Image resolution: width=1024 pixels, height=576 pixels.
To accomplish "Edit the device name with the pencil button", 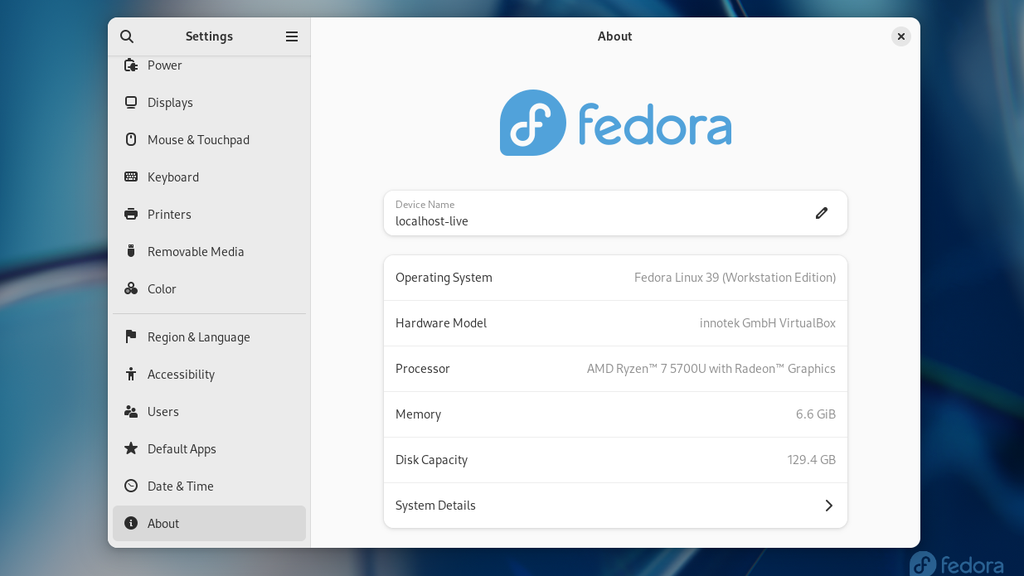I will (821, 213).
